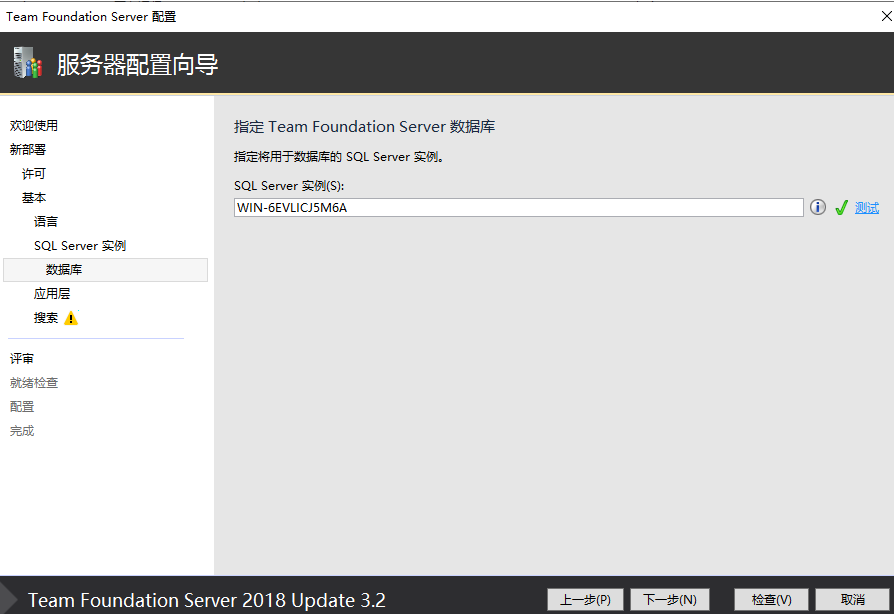
Task: Select 欢迎使用 in the navigation tree
Action: pyautogui.click(x=34, y=125)
